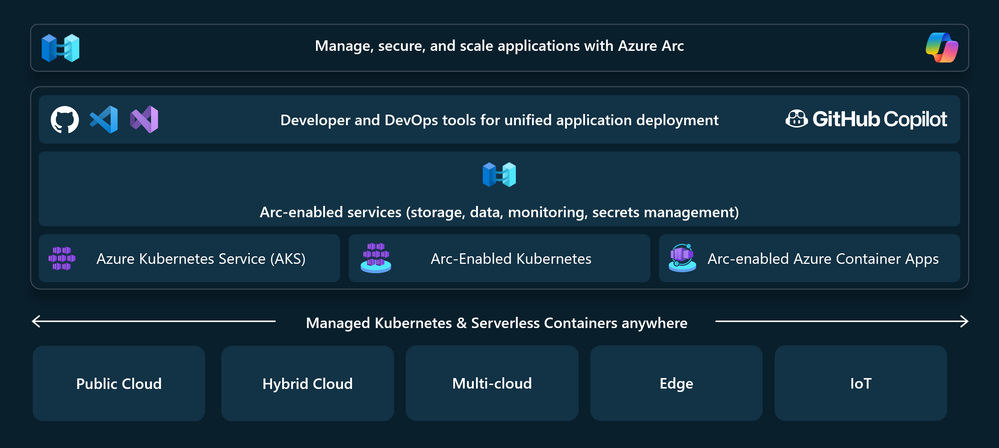999x448 pixels.
Task: Click the Azure Arc icon above Arc-enabled services
Action: tap(499, 175)
